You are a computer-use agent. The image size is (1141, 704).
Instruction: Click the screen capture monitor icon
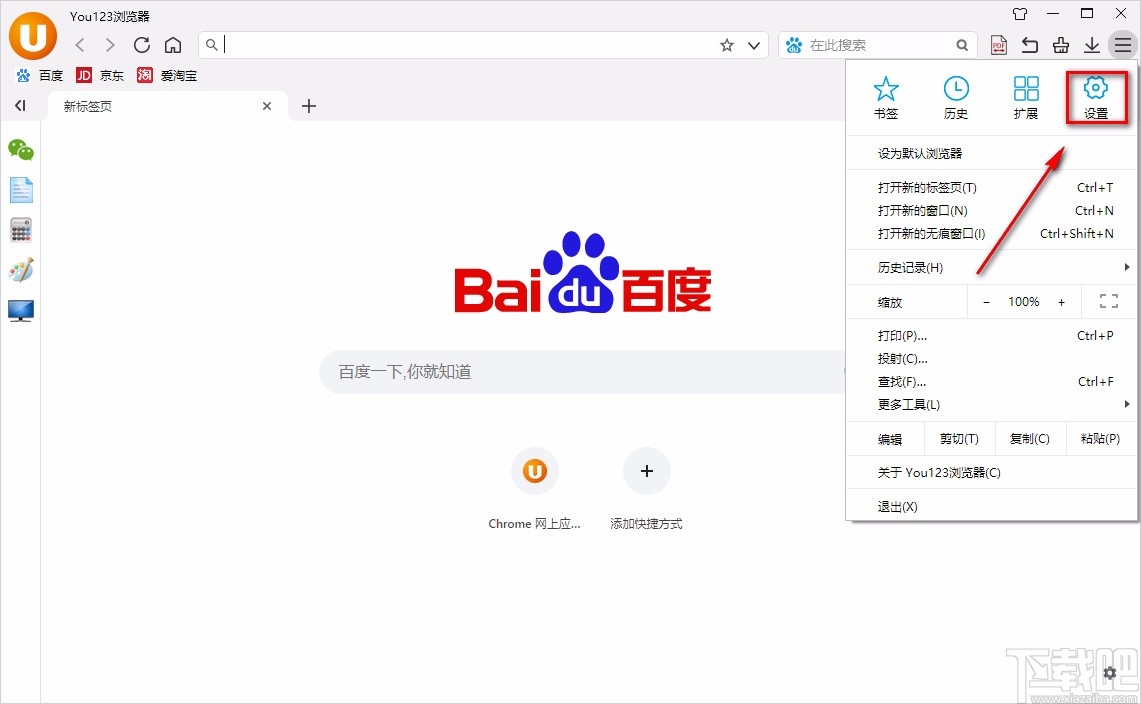[x=21, y=311]
